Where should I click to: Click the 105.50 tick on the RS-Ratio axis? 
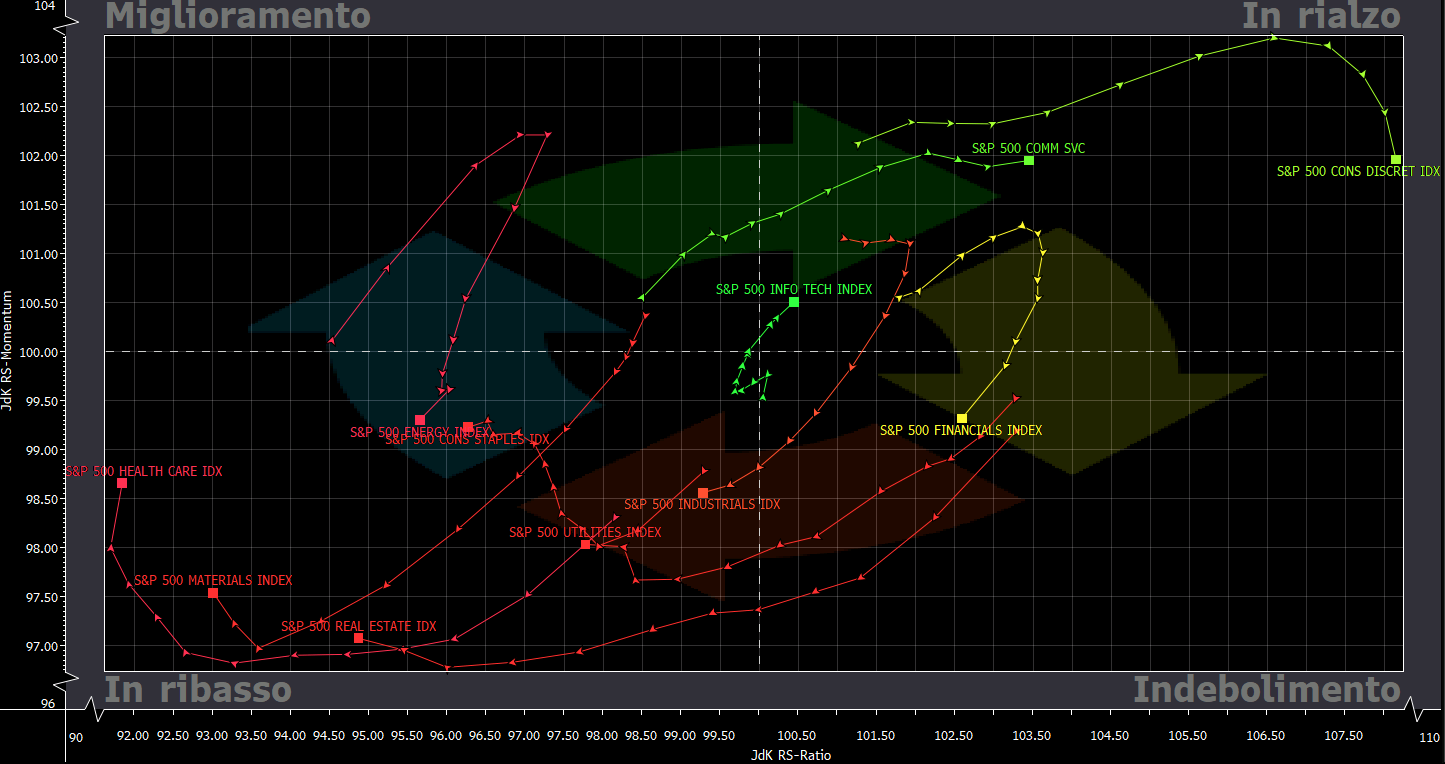tap(1187, 736)
